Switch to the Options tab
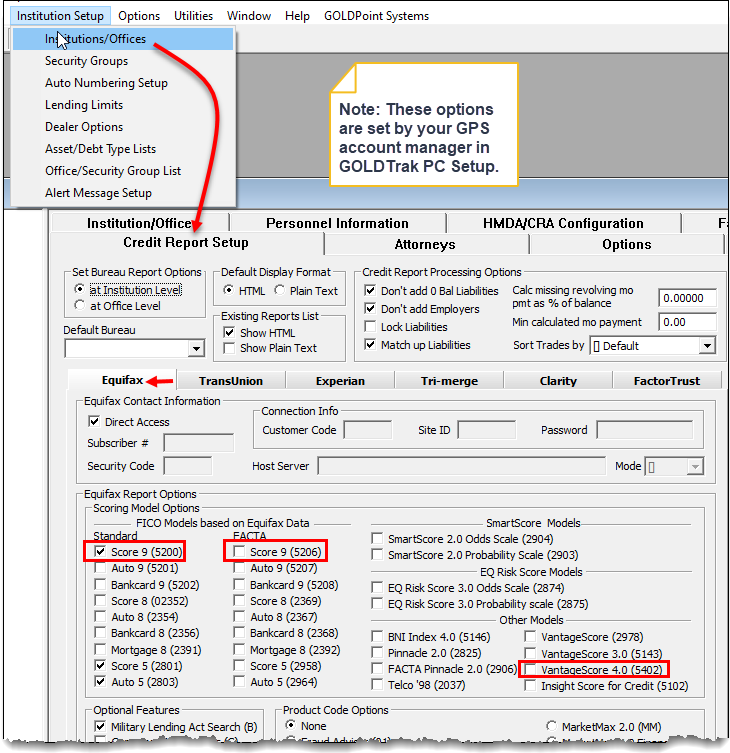 click(627, 244)
